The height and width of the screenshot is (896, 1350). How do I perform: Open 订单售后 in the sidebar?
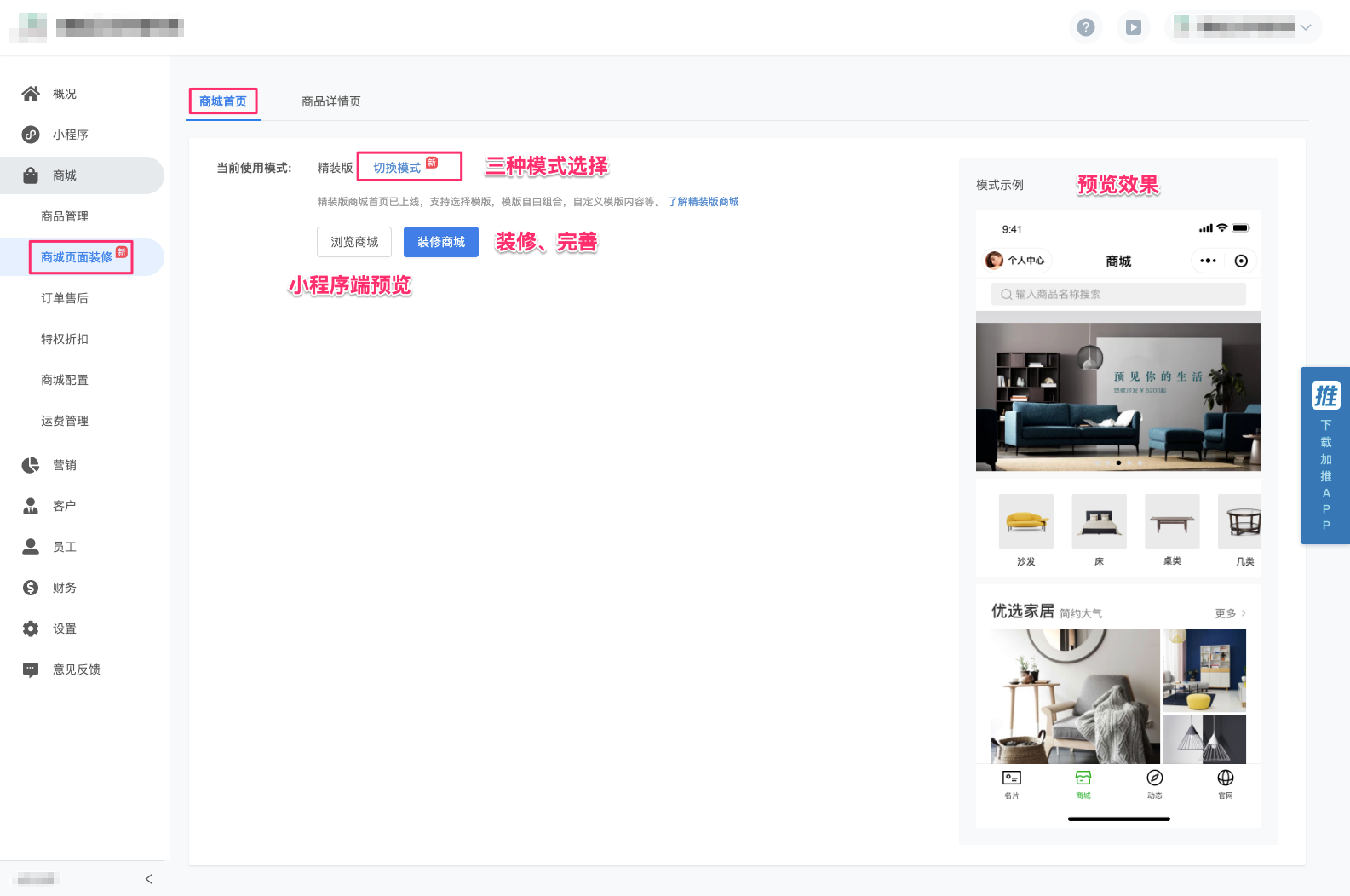pos(65,298)
